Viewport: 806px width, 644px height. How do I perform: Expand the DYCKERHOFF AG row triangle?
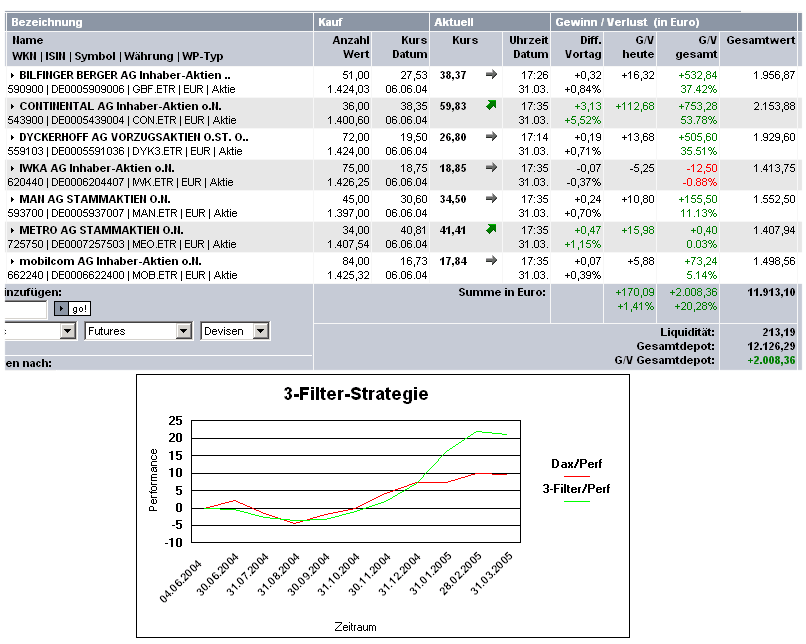[x=12, y=137]
